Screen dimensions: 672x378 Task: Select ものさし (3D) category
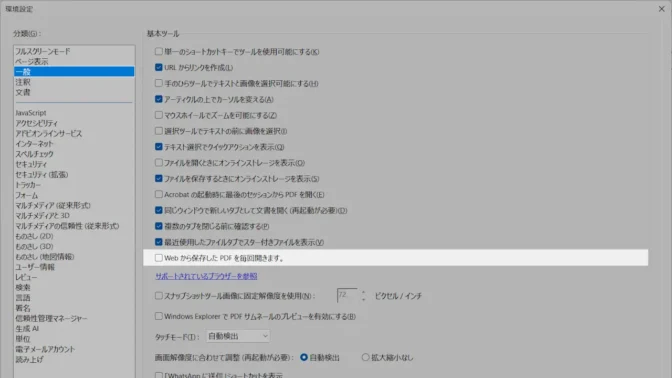(74, 246)
